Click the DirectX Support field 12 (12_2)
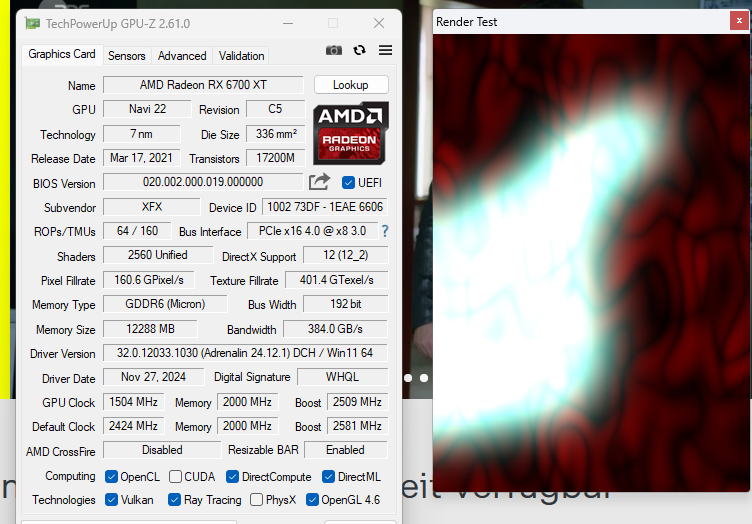 pos(345,255)
